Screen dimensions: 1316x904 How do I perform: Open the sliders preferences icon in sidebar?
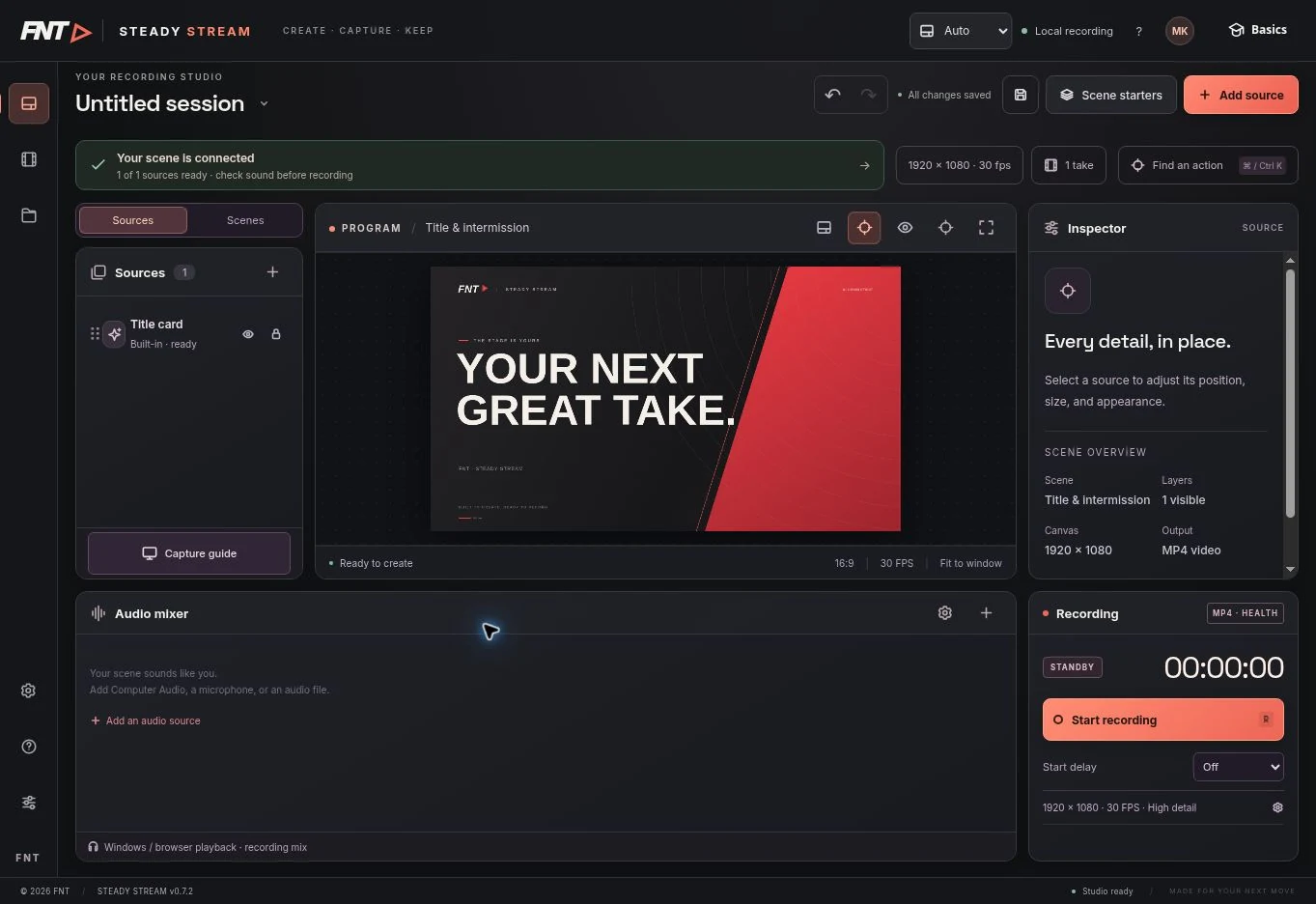29,803
